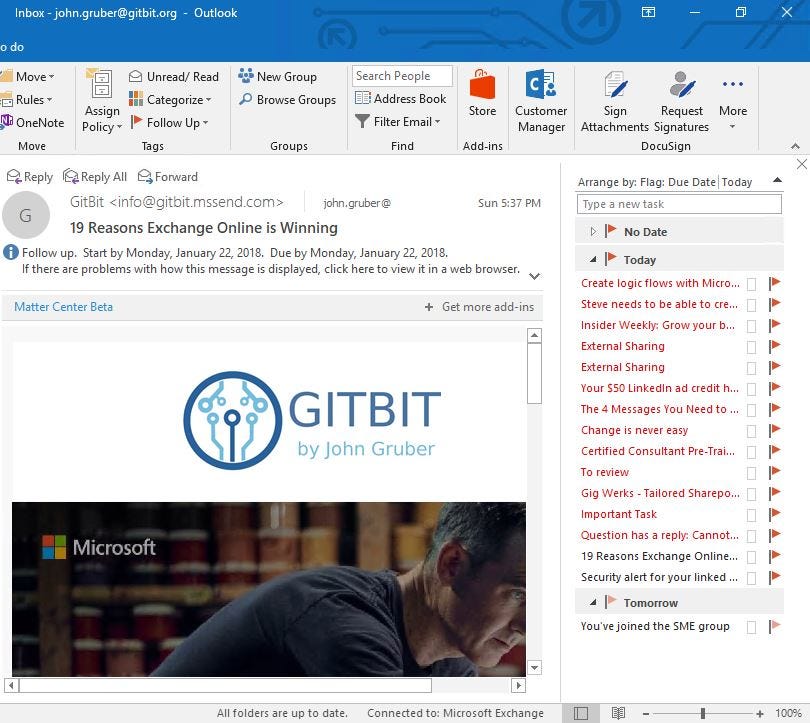This screenshot has width=810, height=723.
Task: Mark message Unread/Read
Action: click(x=174, y=76)
